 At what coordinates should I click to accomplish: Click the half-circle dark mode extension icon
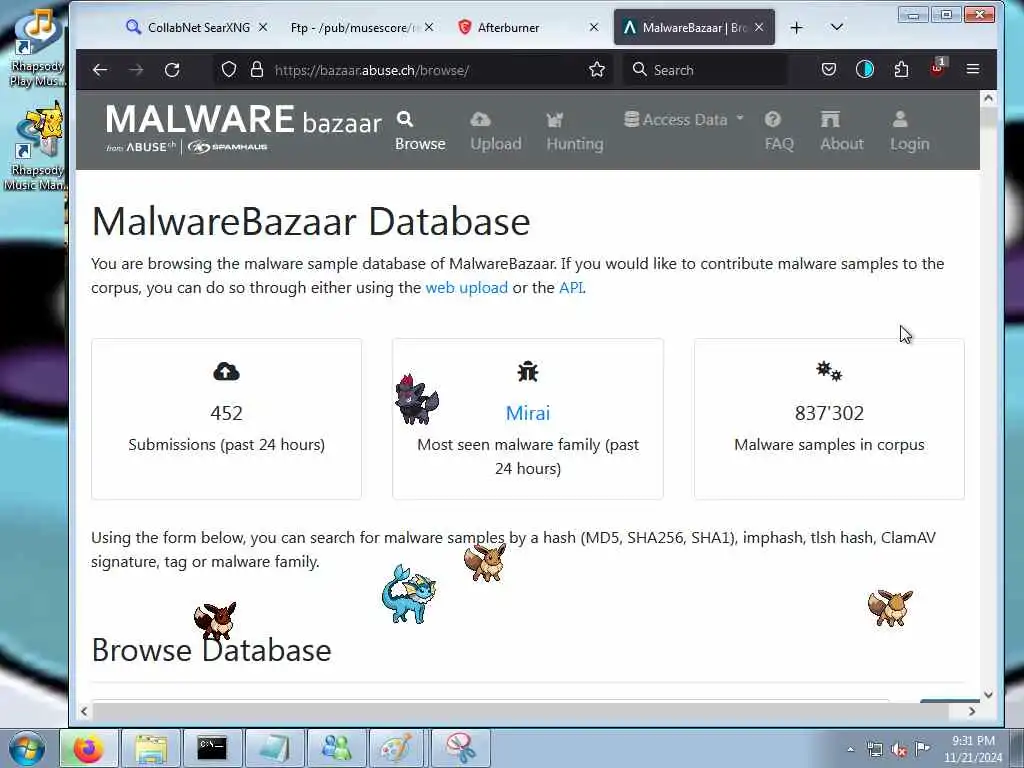(x=865, y=69)
